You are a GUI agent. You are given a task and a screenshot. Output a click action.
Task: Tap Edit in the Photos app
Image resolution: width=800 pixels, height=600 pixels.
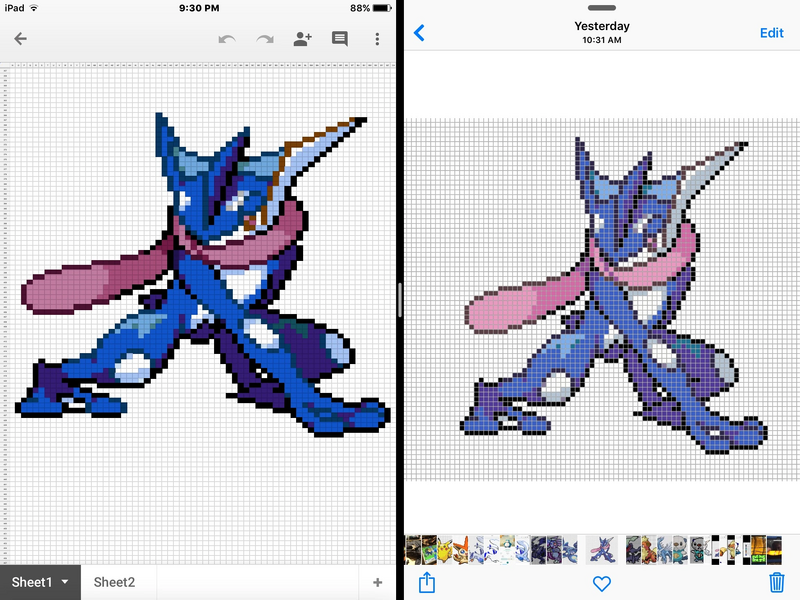click(771, 33)
